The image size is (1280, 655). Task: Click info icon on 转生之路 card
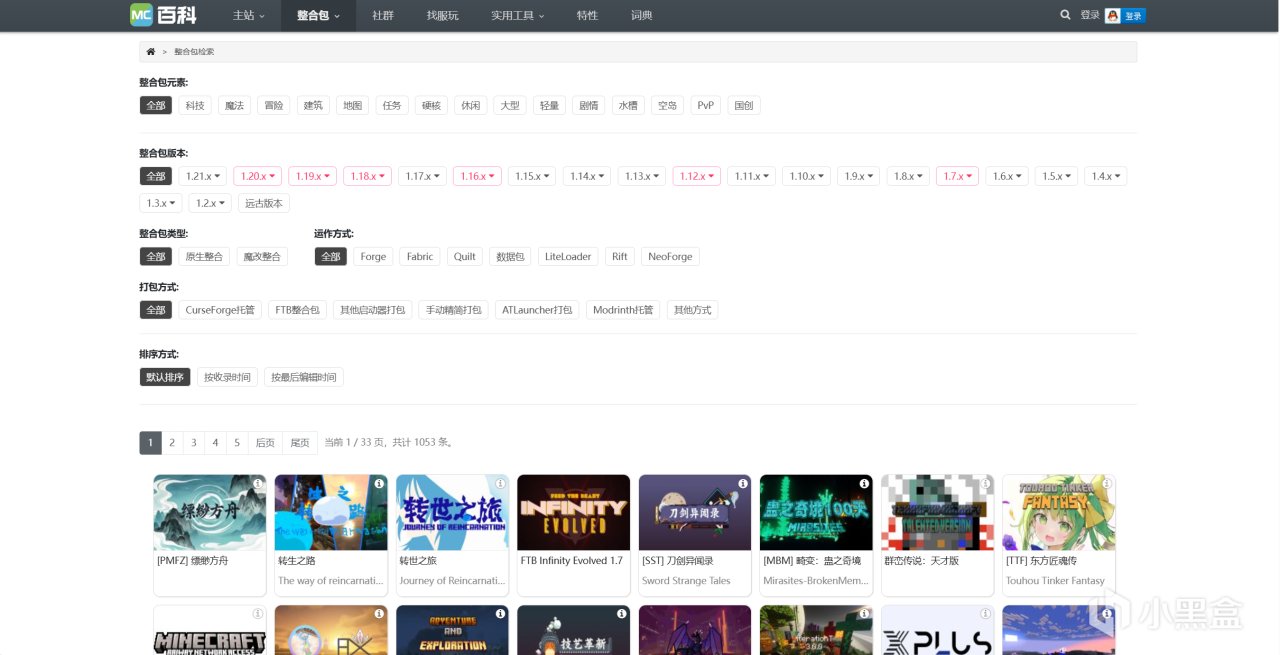[x=379, y=483]
